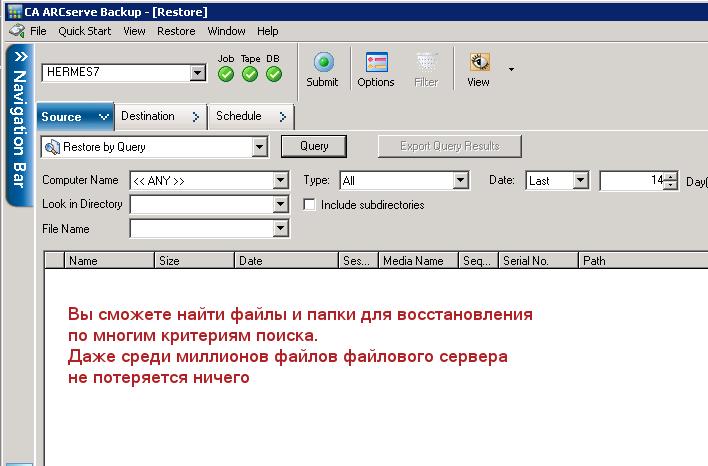Switch to the Destination tab

[x=161, y=116]
